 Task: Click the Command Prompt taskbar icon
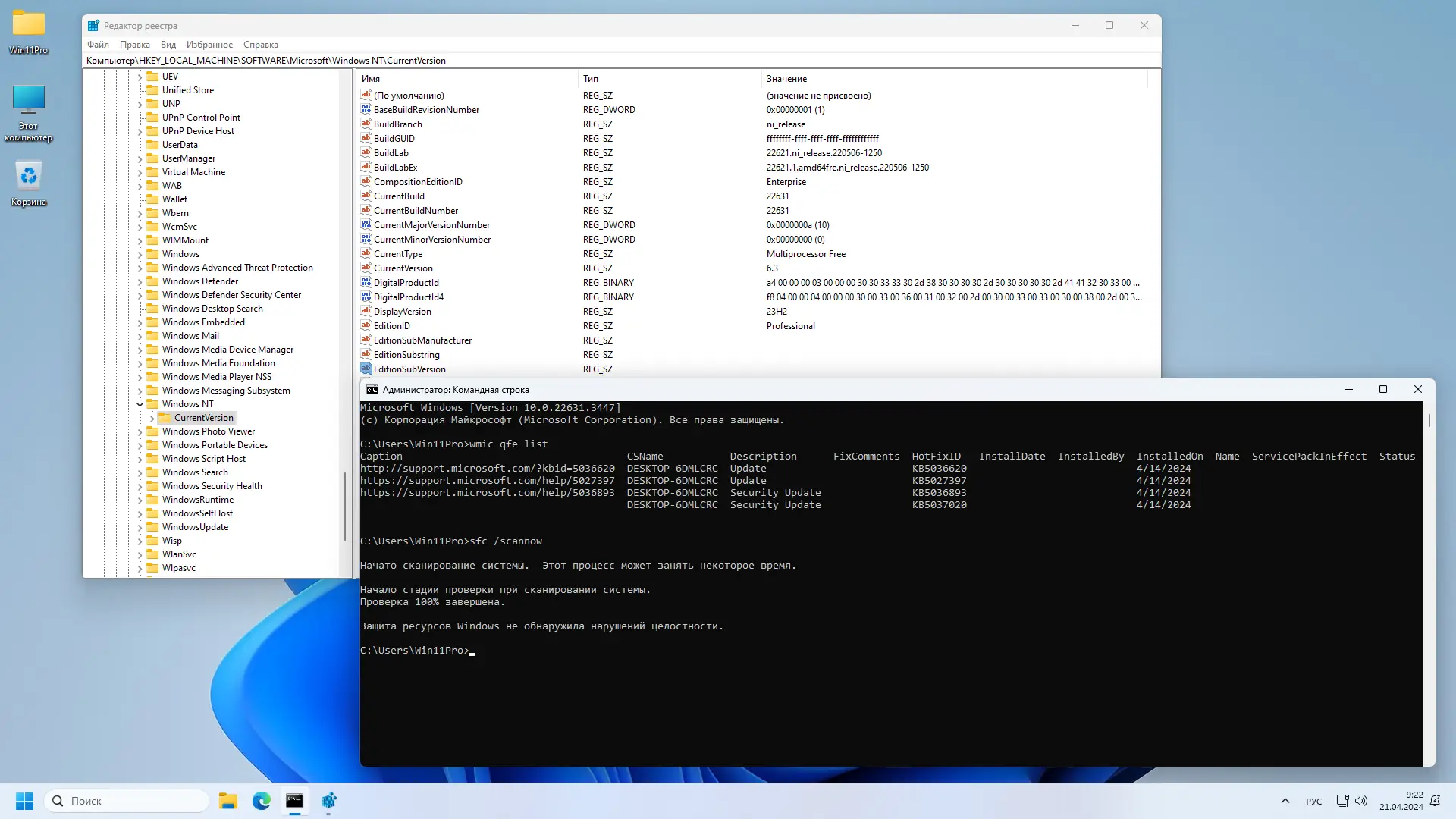point(294,801)
